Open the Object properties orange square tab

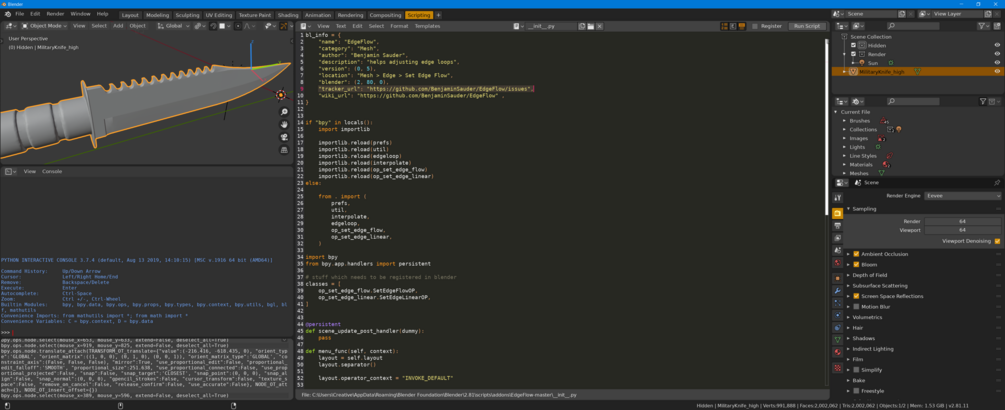point(838,278)
